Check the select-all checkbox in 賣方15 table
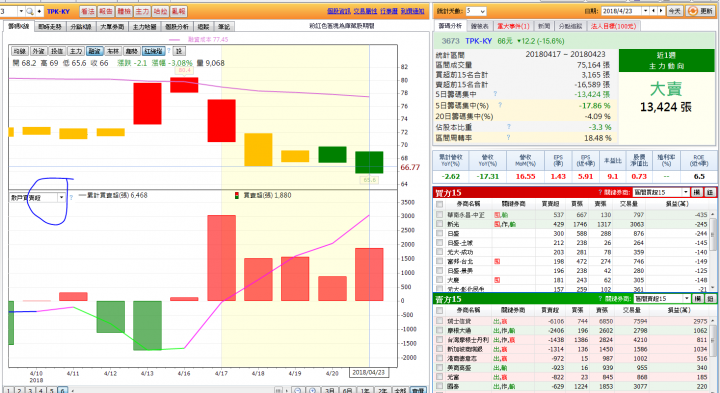This screenshot has height=393, width=720. coord(440,310)
